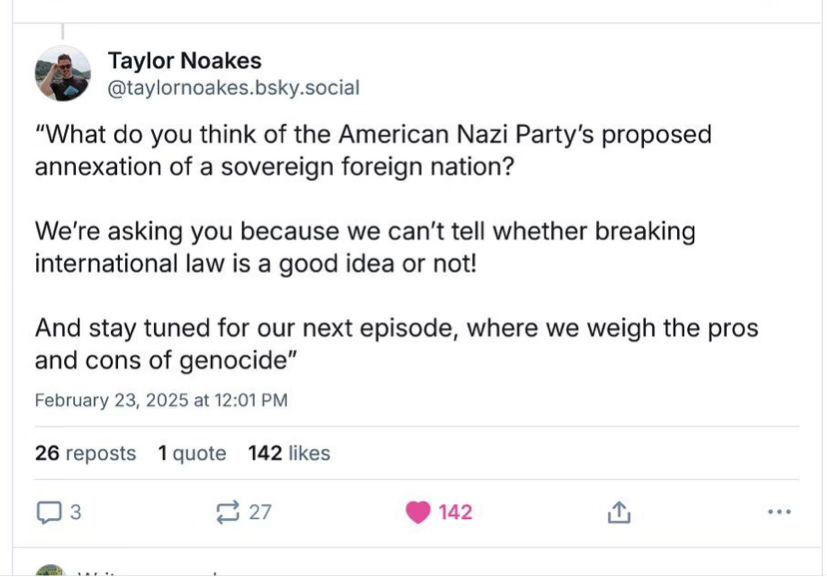Click the paragraph about the next episode

pyautogui.click(x=396, y=343)
